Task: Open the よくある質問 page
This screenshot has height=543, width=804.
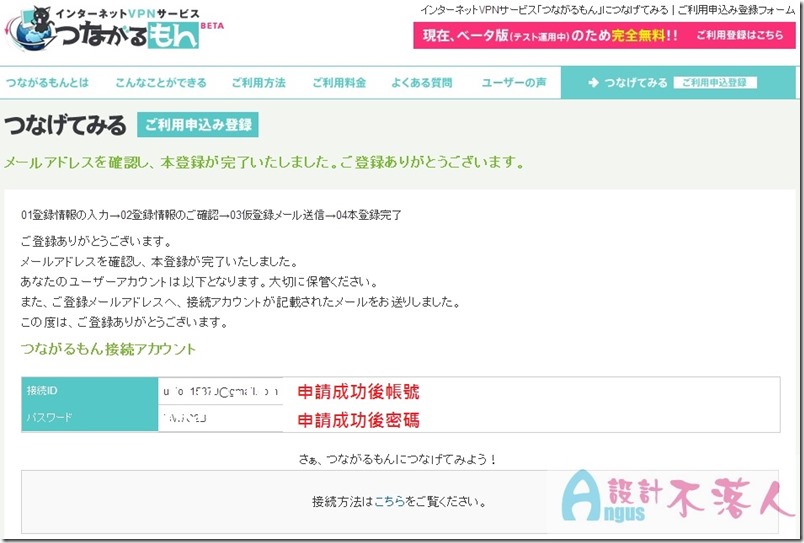Action: pos(421,83)
